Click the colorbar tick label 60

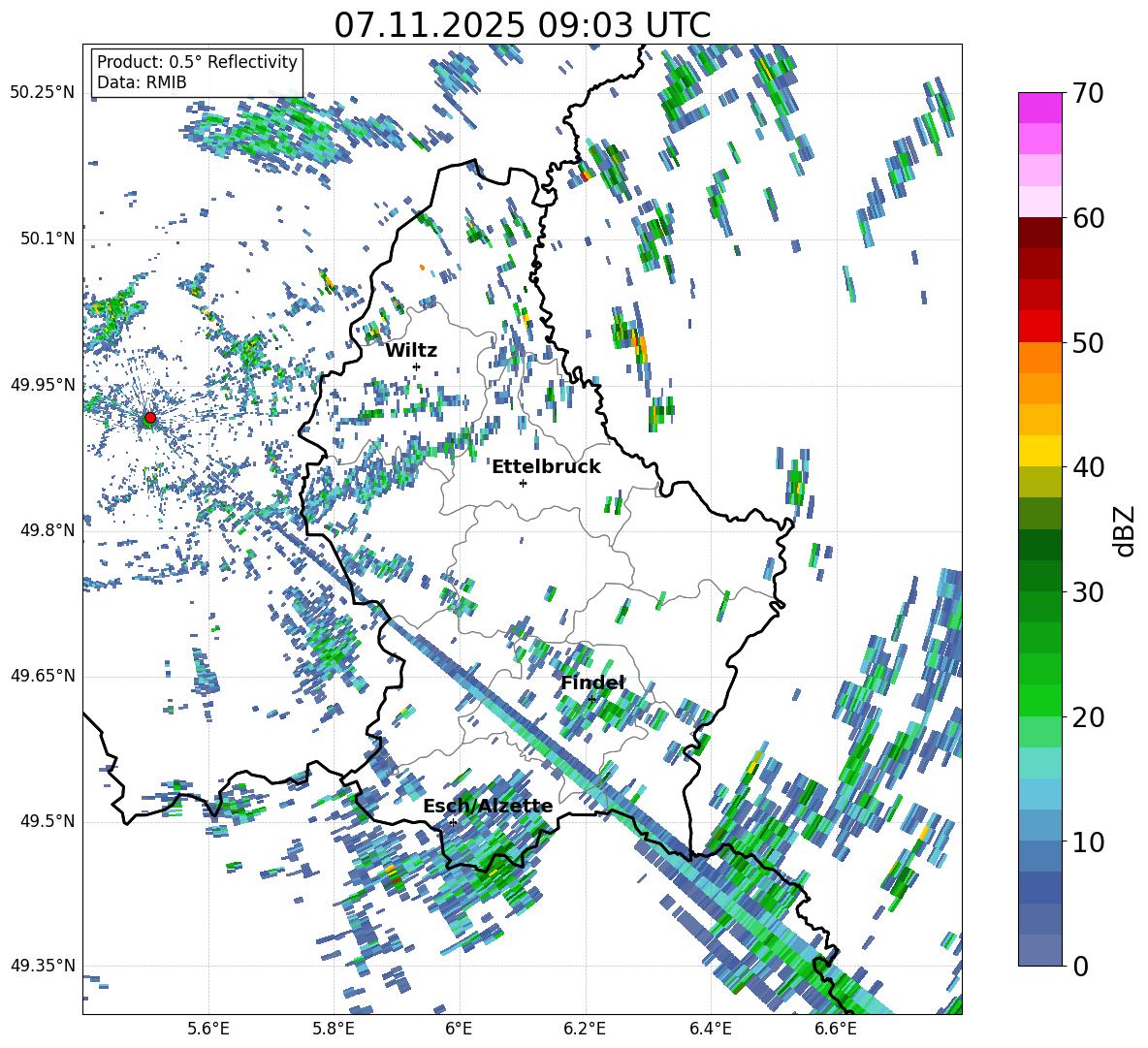(1088, 218)
